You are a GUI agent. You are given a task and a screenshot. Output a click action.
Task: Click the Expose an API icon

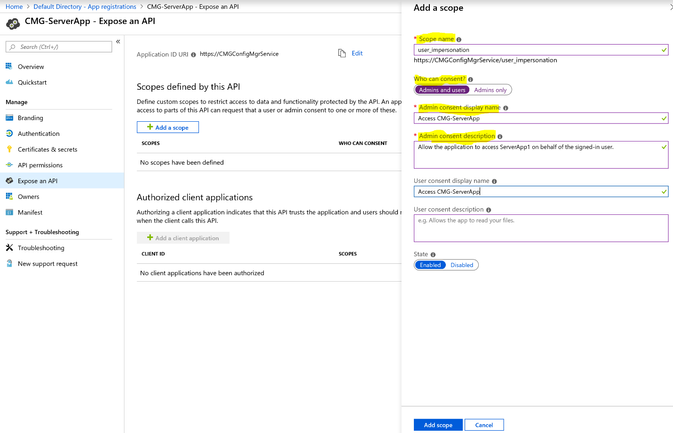pos(9,181)
